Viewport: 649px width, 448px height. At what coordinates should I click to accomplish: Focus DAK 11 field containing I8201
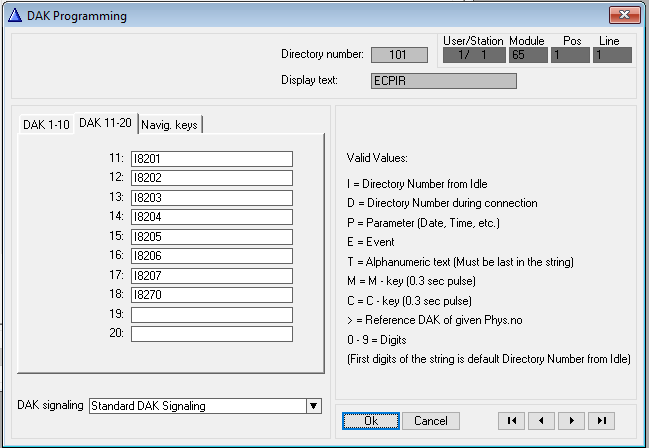(x=212, y=159)
